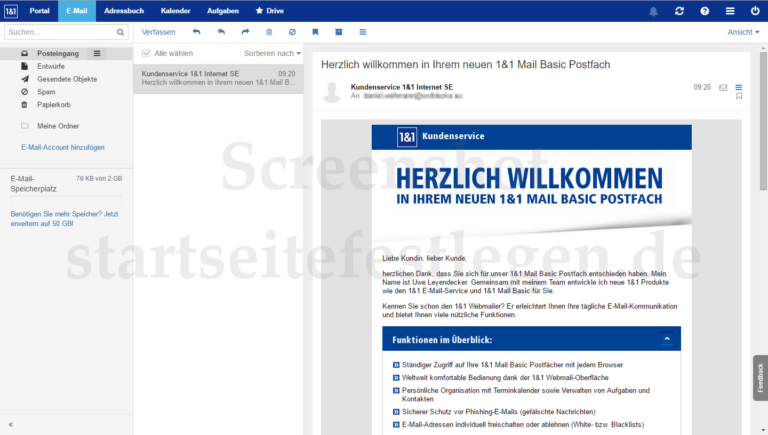
Task: Open more actions toolbar menu icon
Action: tap(362, 32)
